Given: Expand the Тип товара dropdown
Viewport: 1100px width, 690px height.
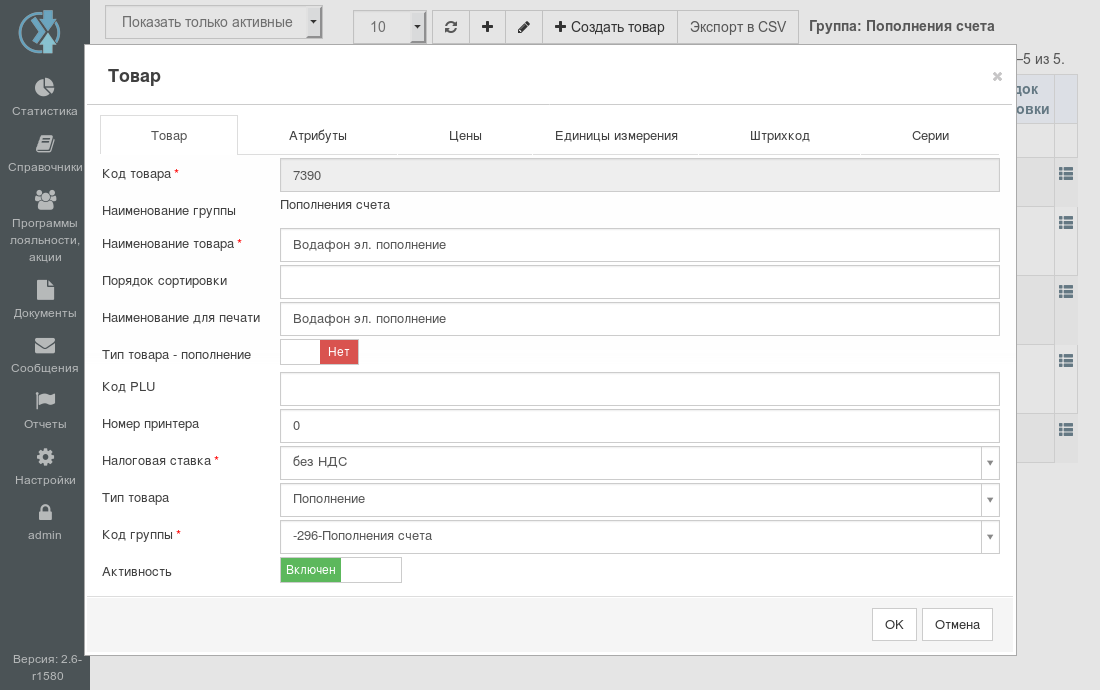Looking at the screenshot, I should 990,500.
